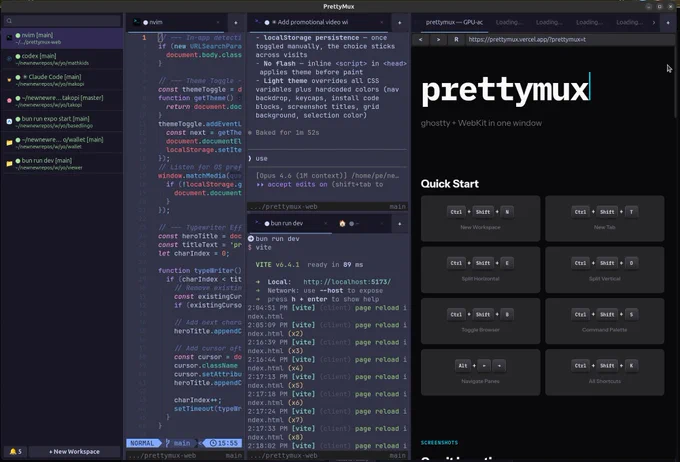Viewport: 680px width, 462px height.
Task: Select the o/wallet [main] workspace
Action: point(62,143)
